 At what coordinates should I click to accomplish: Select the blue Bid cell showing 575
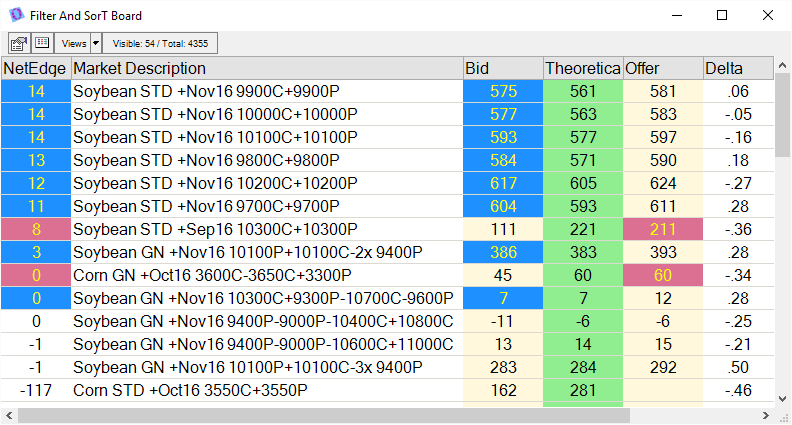[x=503, y=91]
